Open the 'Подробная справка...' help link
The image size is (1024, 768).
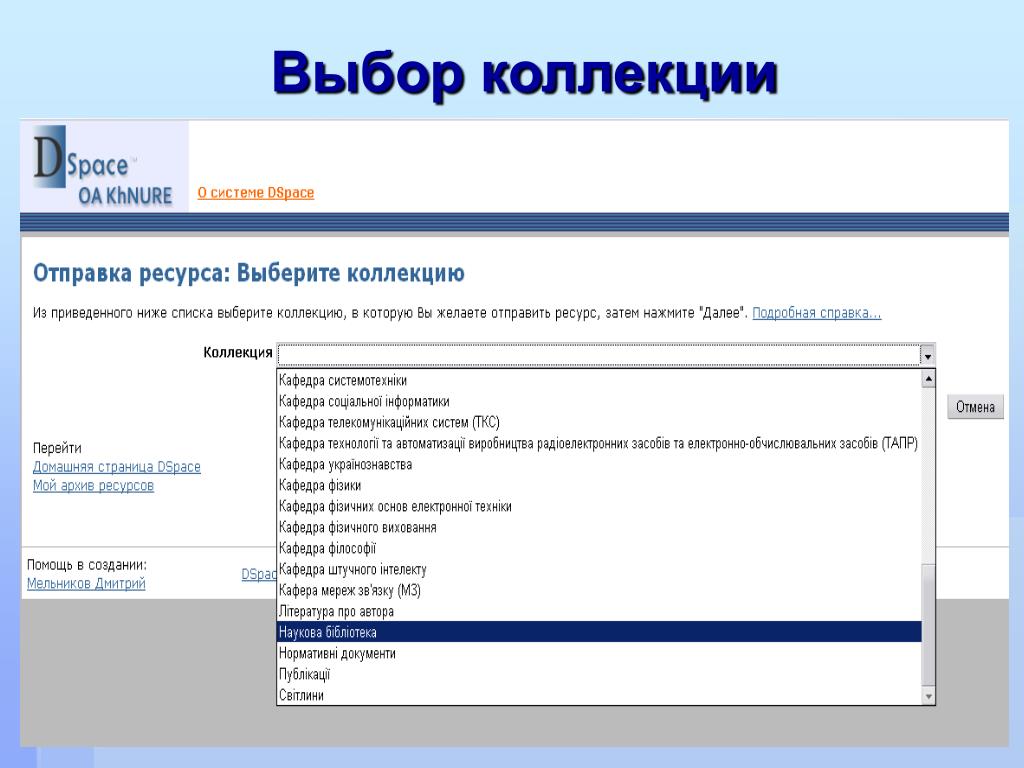coord(816,313)
